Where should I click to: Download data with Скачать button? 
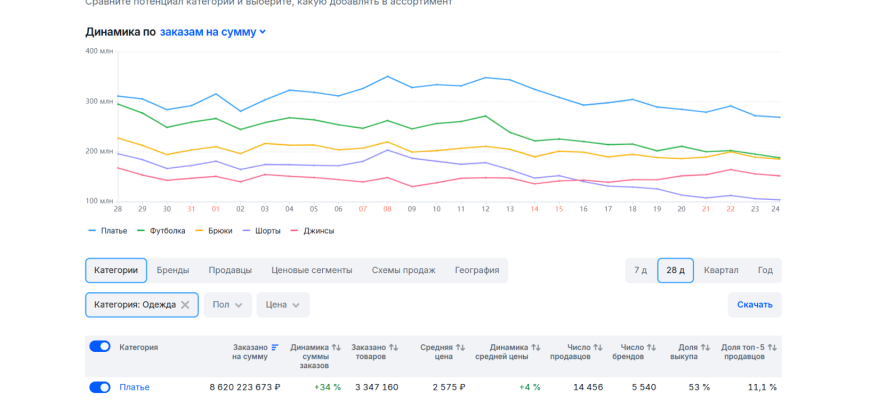click(x=754, y=305)
